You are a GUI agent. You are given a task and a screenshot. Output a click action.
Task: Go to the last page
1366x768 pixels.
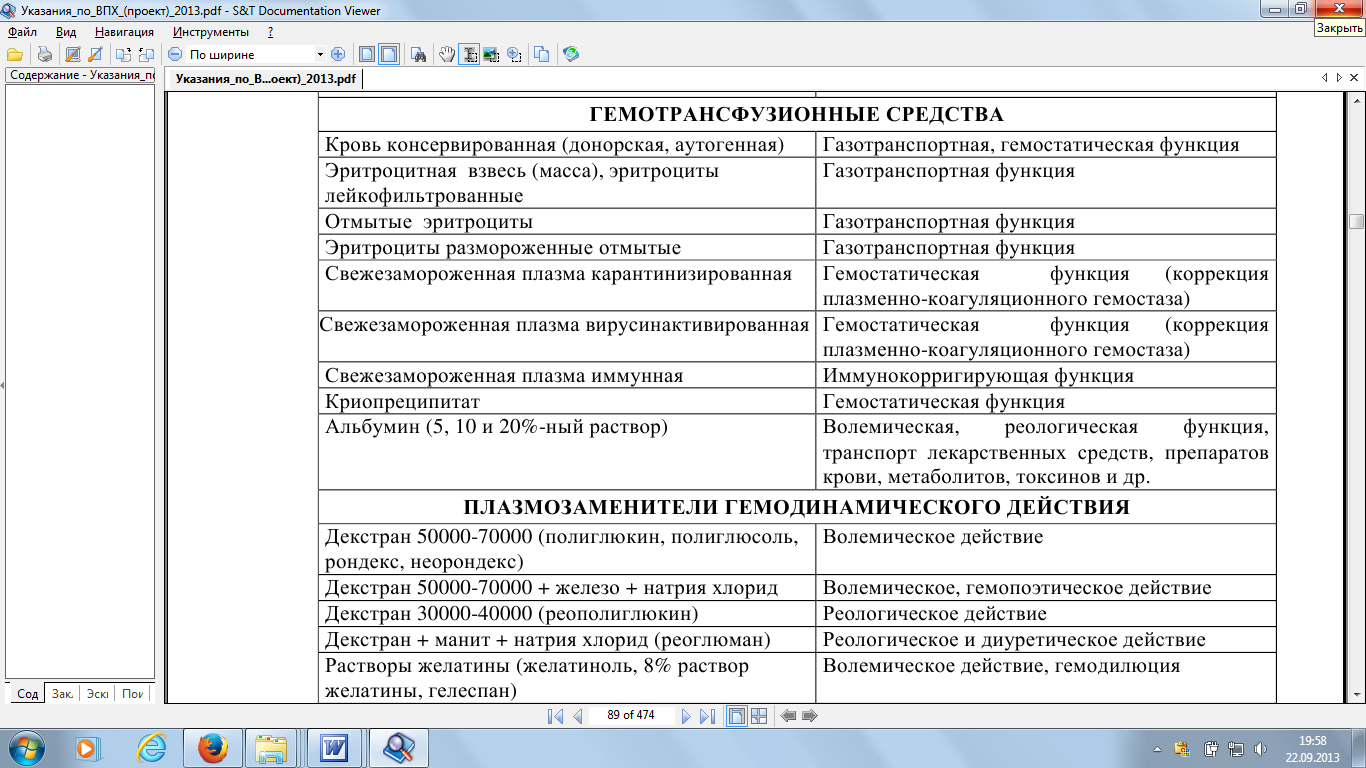click(707, 716)
